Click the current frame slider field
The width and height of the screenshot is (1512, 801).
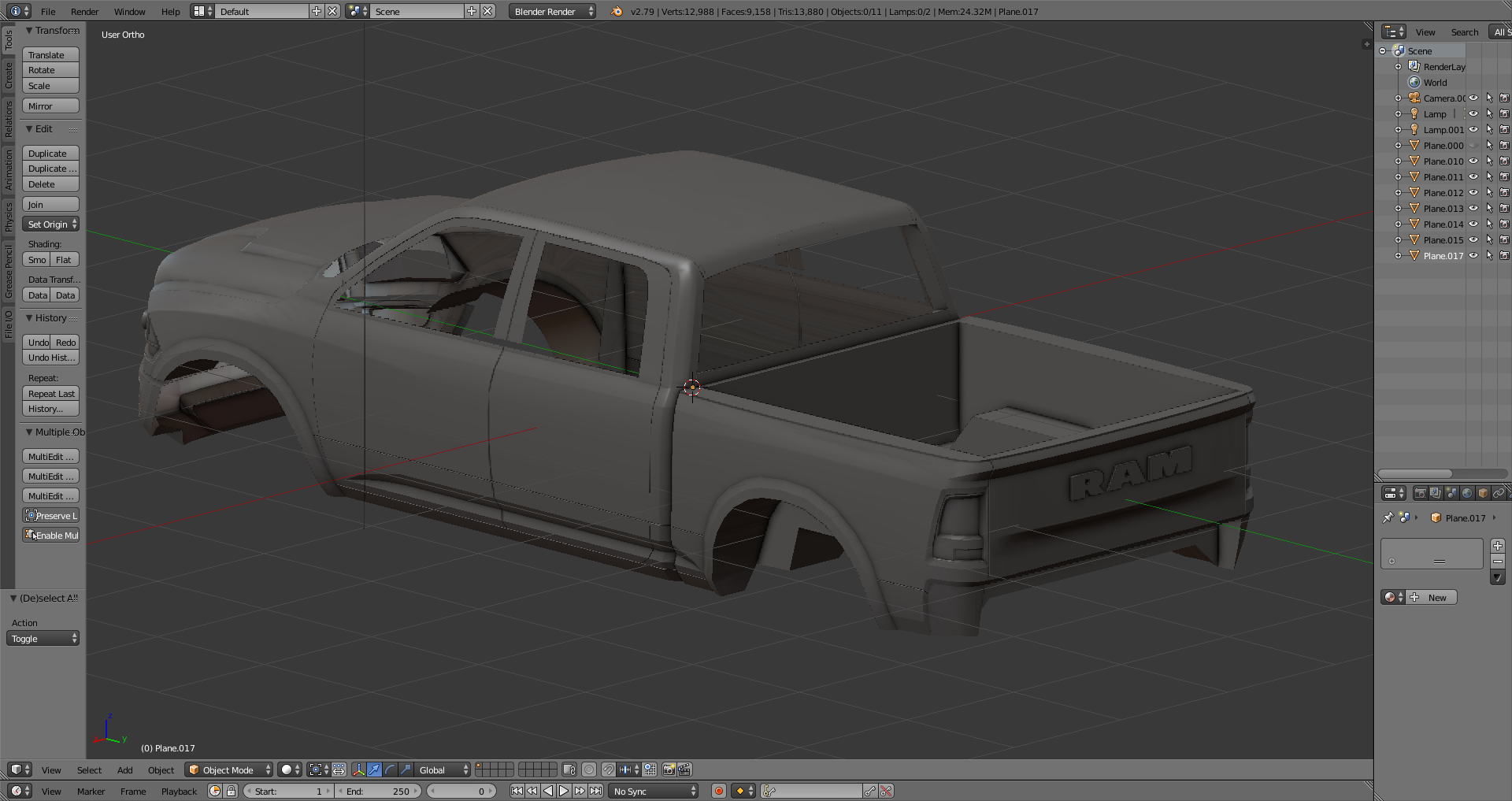click(x=461, y=791)
